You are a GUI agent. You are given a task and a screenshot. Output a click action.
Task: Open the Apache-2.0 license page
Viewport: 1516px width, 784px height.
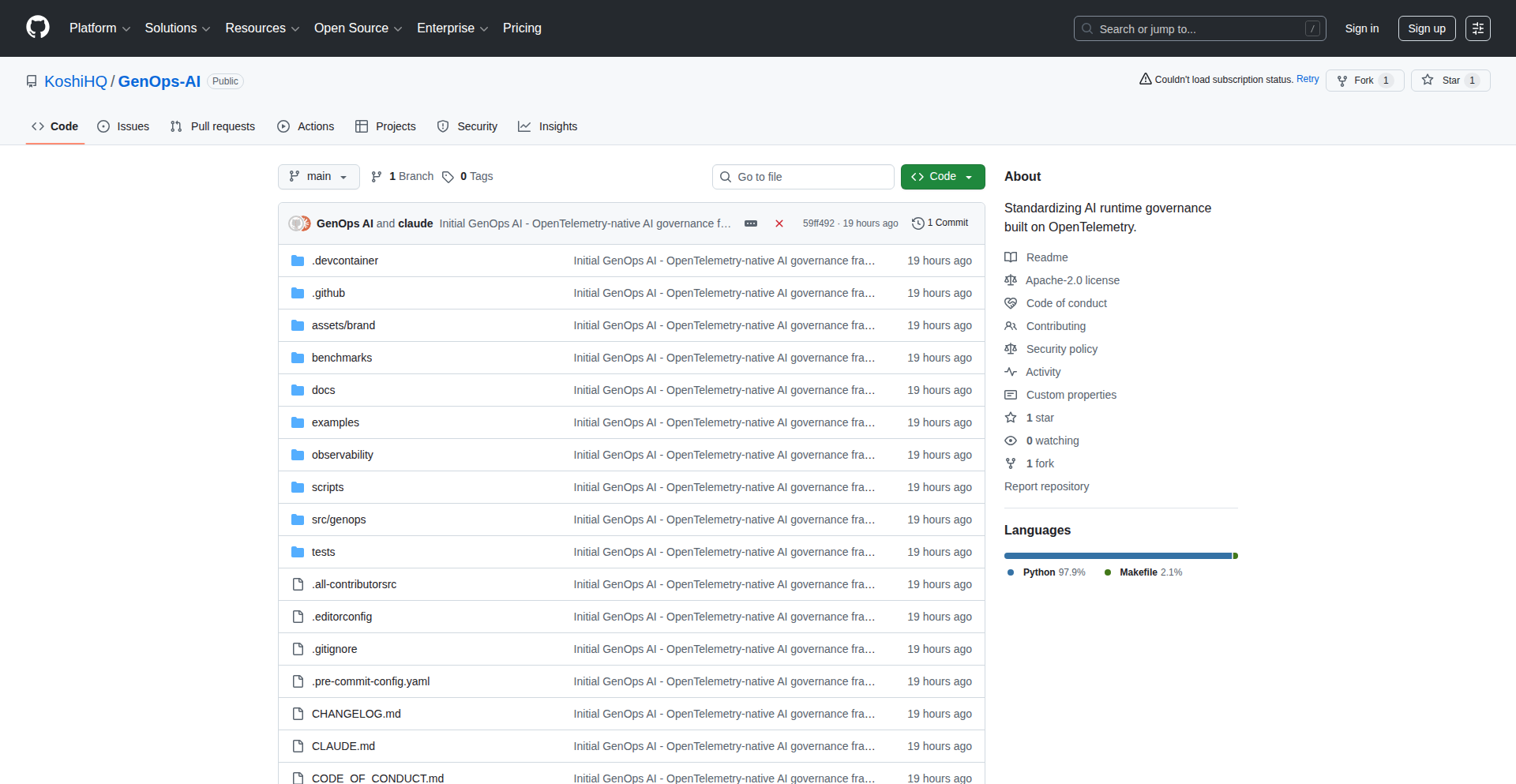coord(1071,280)
